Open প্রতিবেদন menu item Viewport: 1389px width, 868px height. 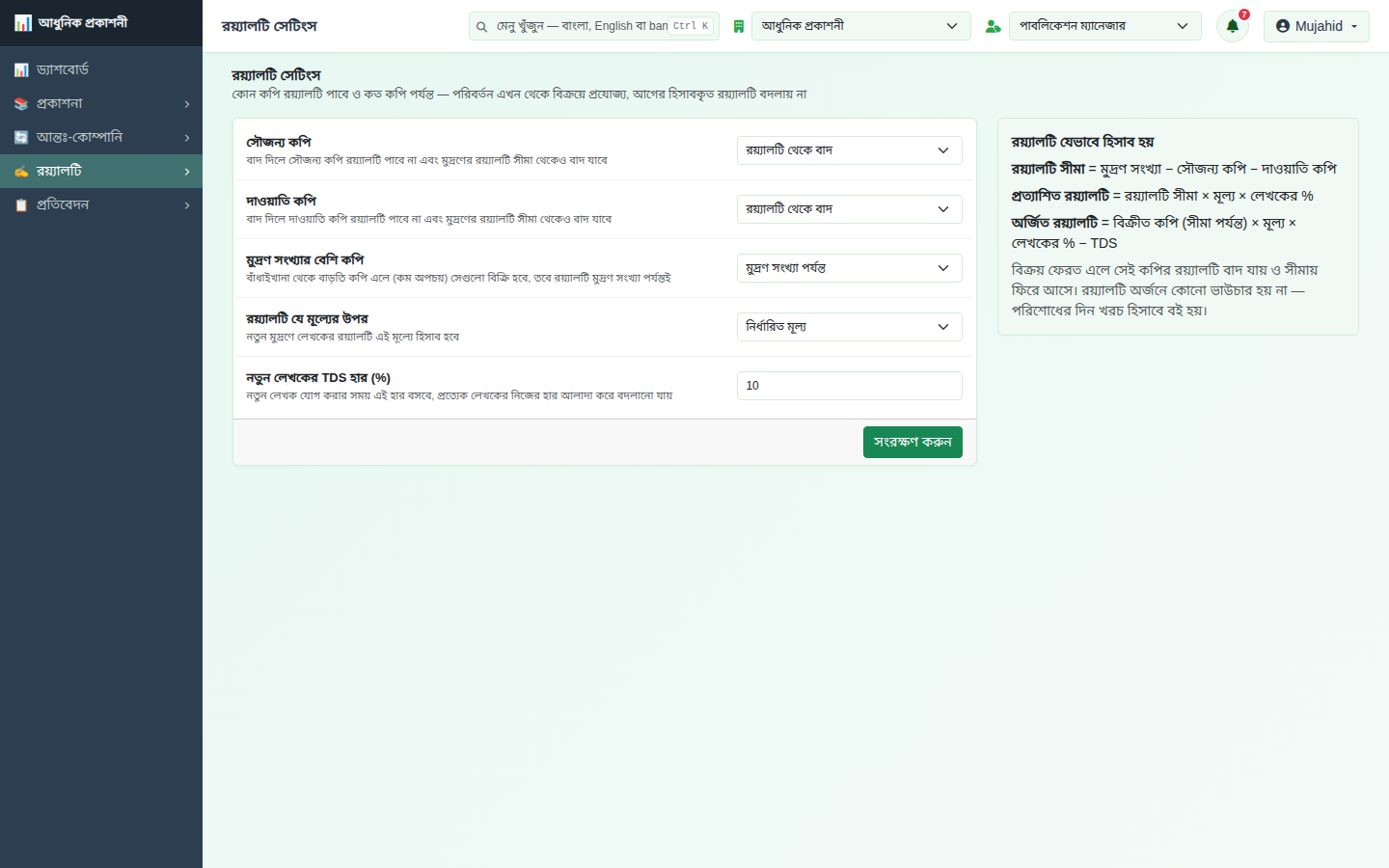pyautogui.click(x=101, y=205)
